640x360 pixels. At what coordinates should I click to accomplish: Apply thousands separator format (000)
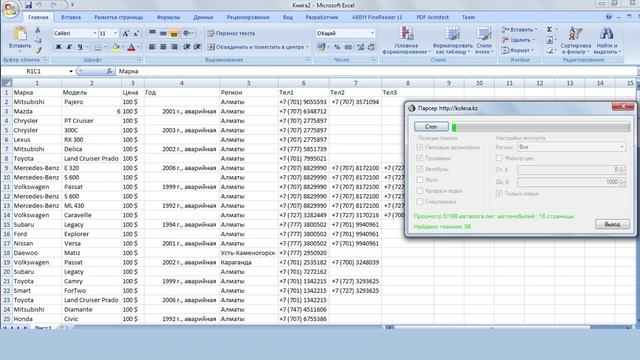click(348, 47)
